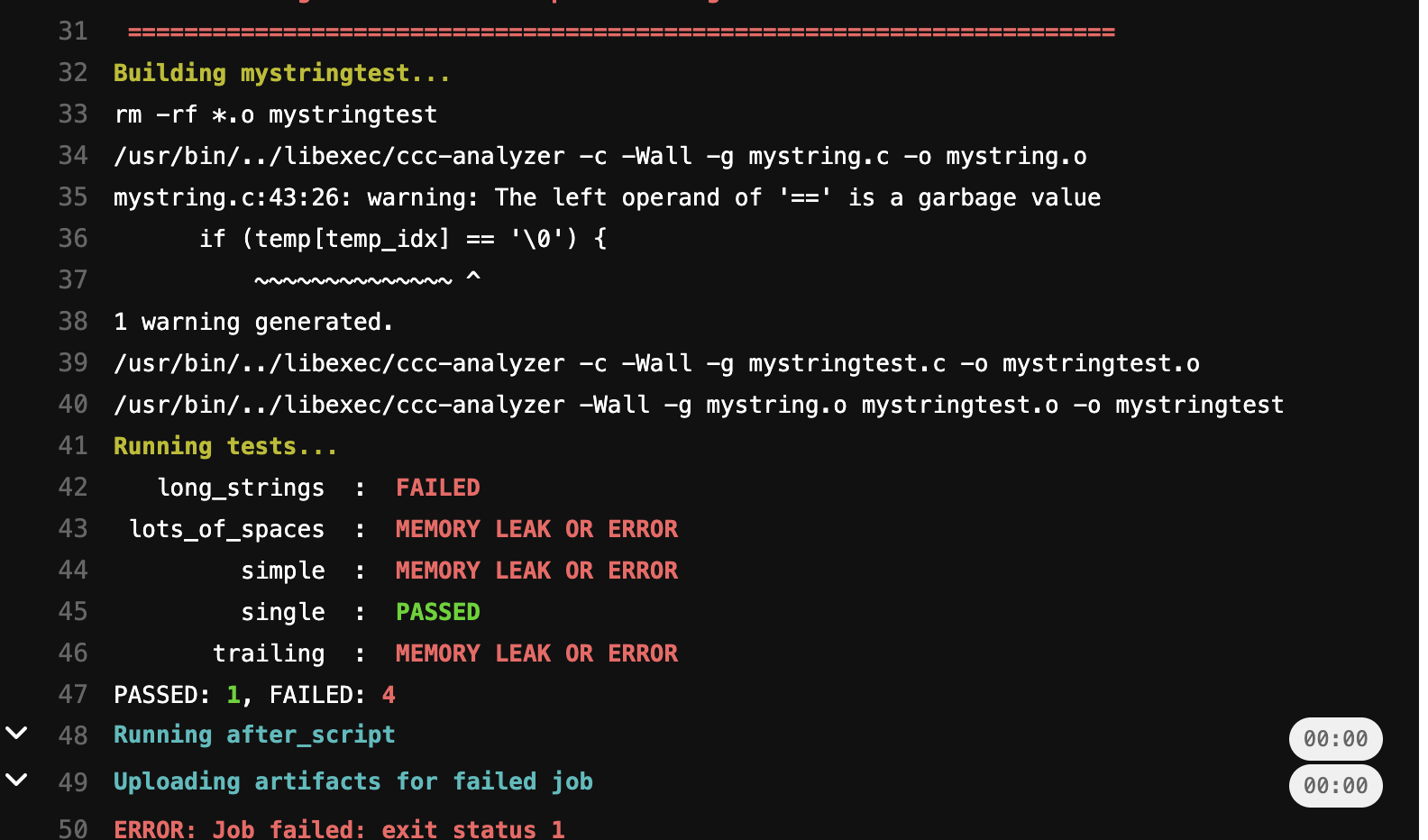The image size is (1428, 840).
Task: Collapse the Uploading artifacts section chevron
Action: 17,780
